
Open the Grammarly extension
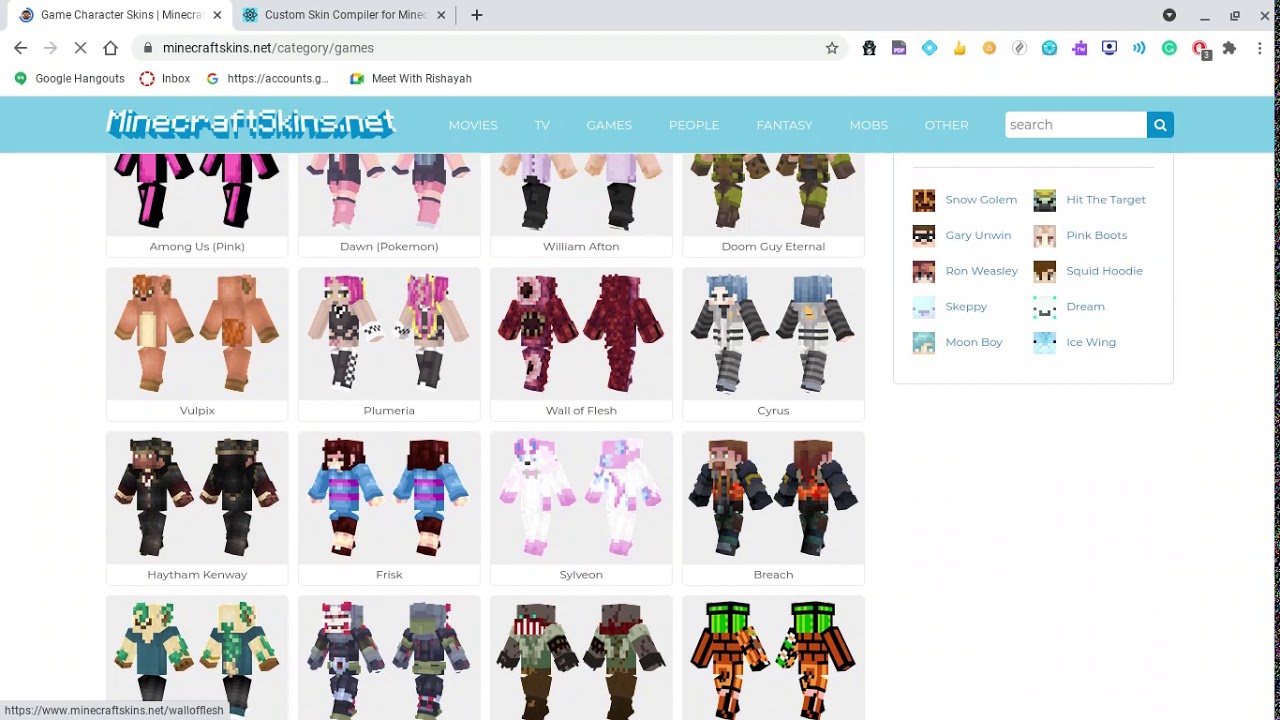point(1169,47)
